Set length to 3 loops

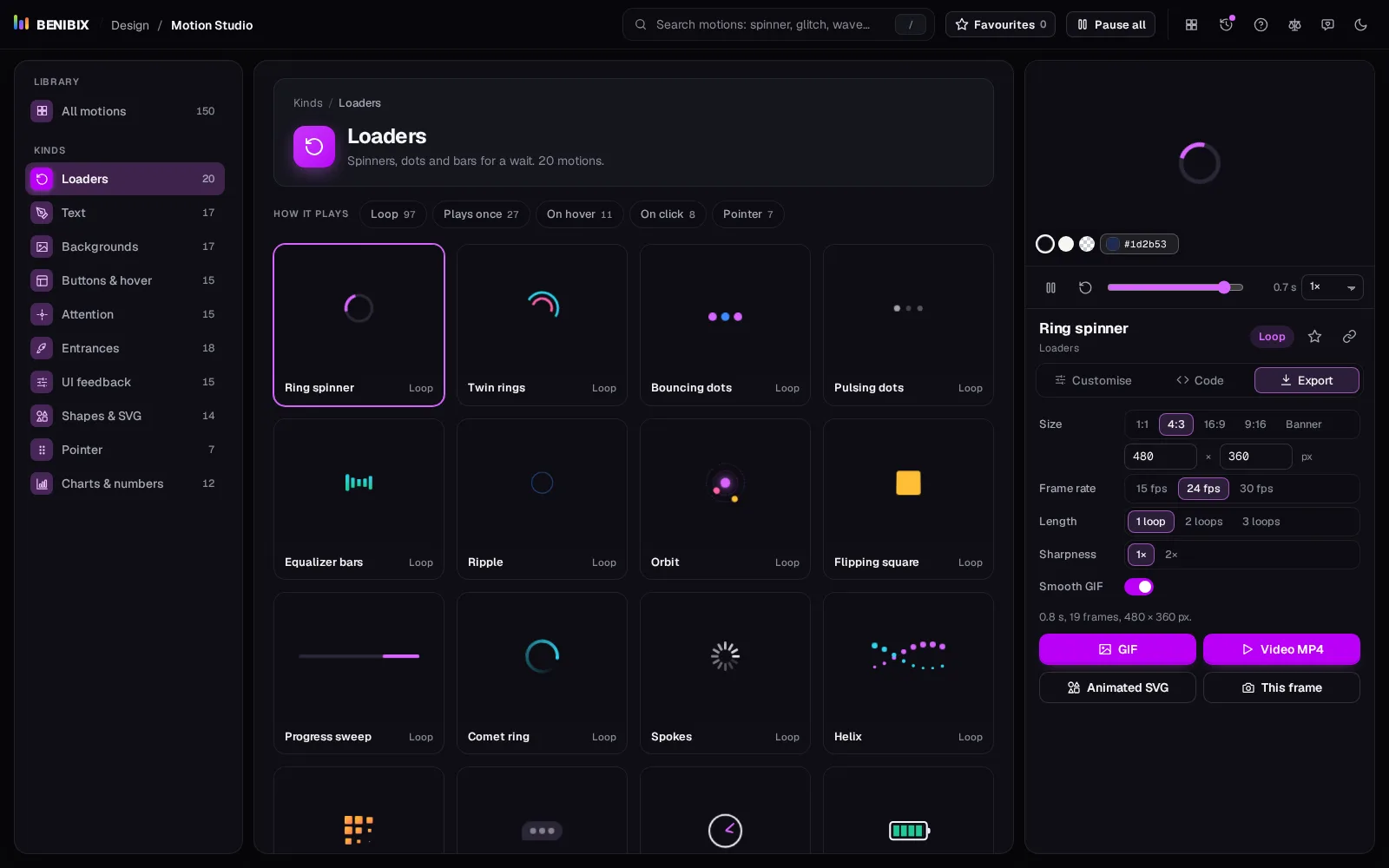click(1261, 522)
